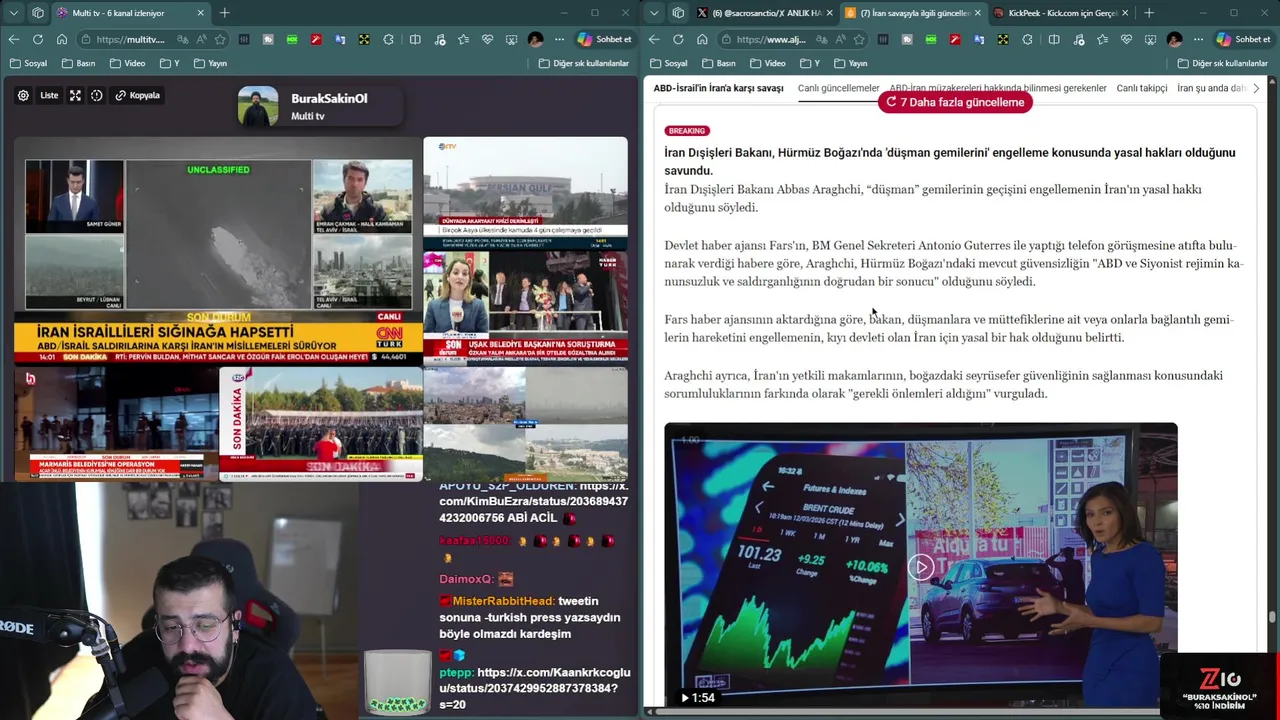
Task: Open Extensions puzzle icon in left browser
Action: point(388,39)
